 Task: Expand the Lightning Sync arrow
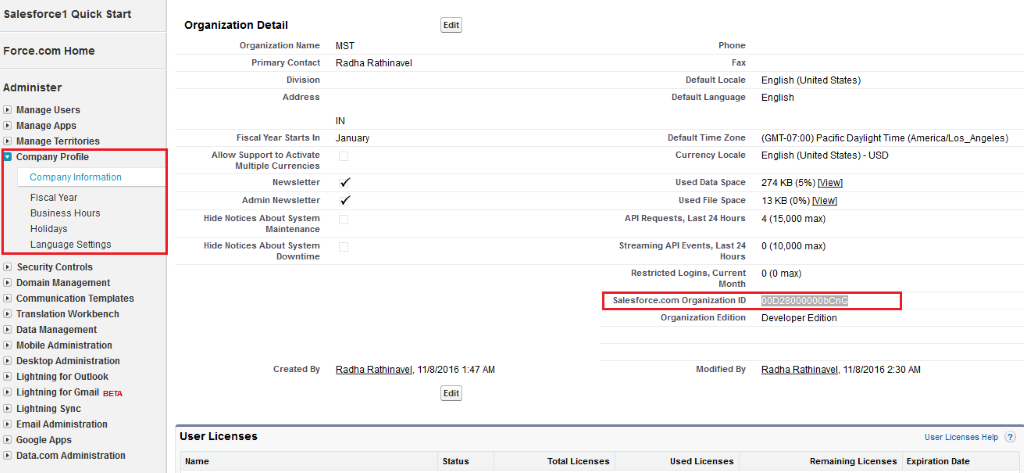point(8,408)
